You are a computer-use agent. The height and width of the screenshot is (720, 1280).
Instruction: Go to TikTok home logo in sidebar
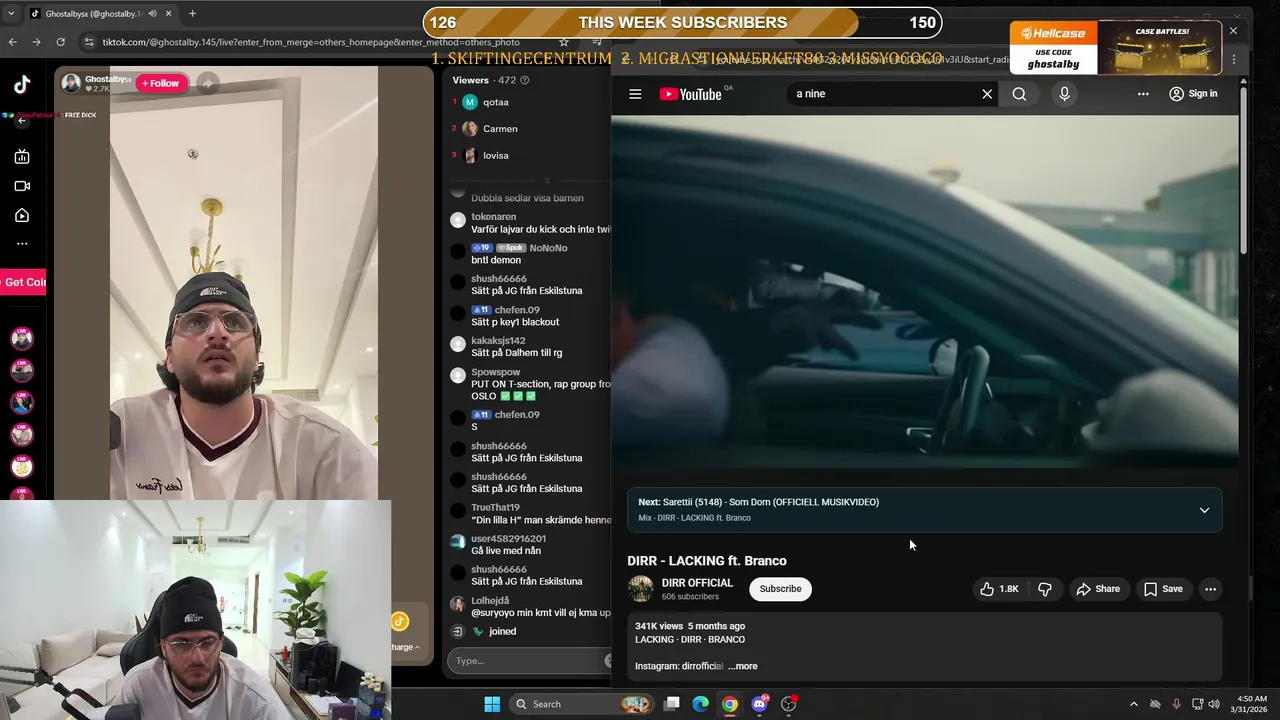[22, 85]
